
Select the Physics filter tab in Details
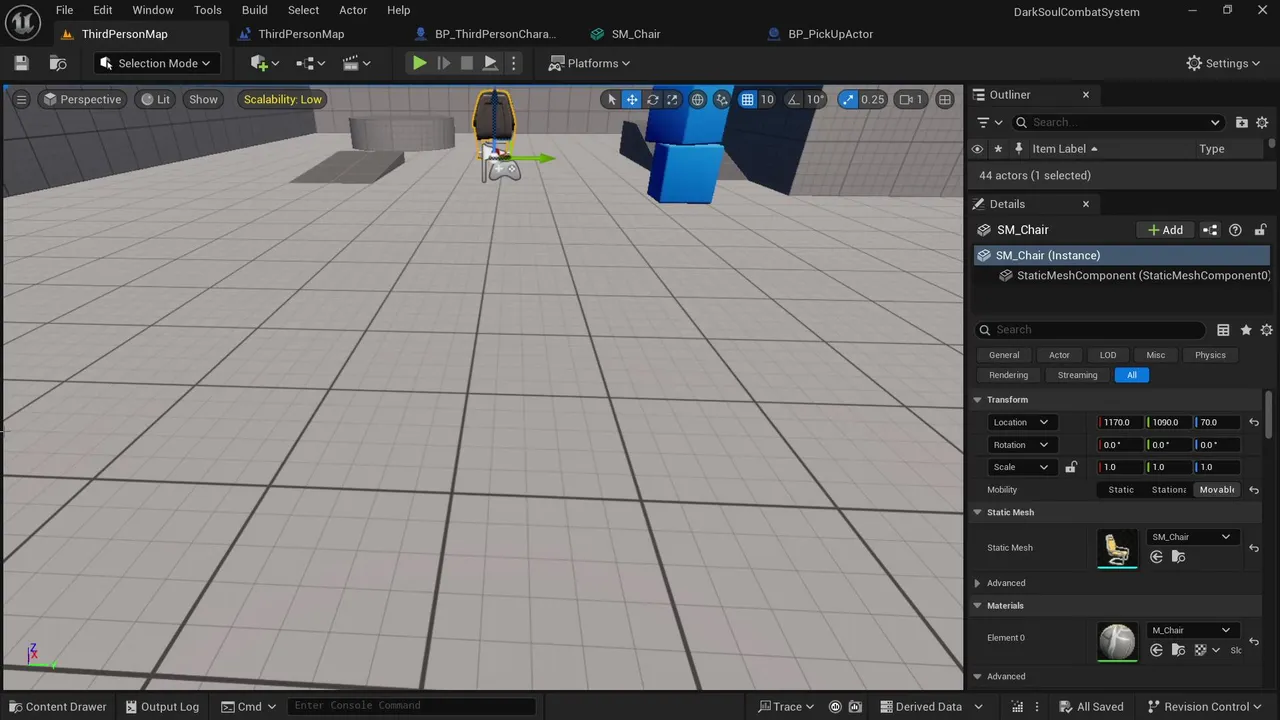pos(1210,355)
